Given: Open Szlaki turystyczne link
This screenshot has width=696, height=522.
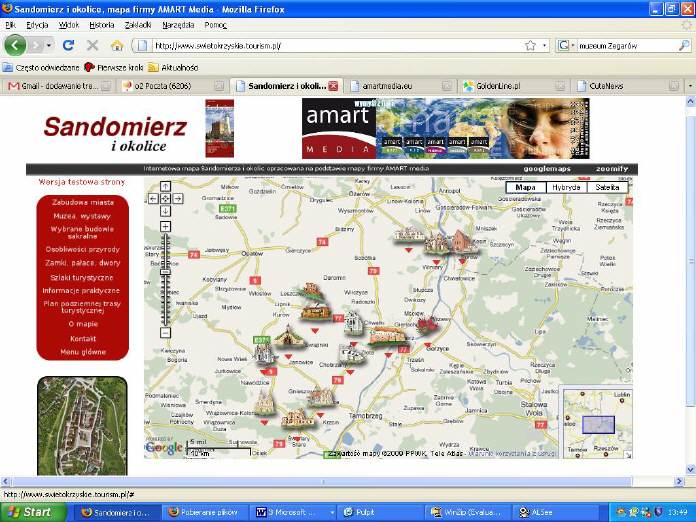Looking at the screenshot, I should 82,278.
